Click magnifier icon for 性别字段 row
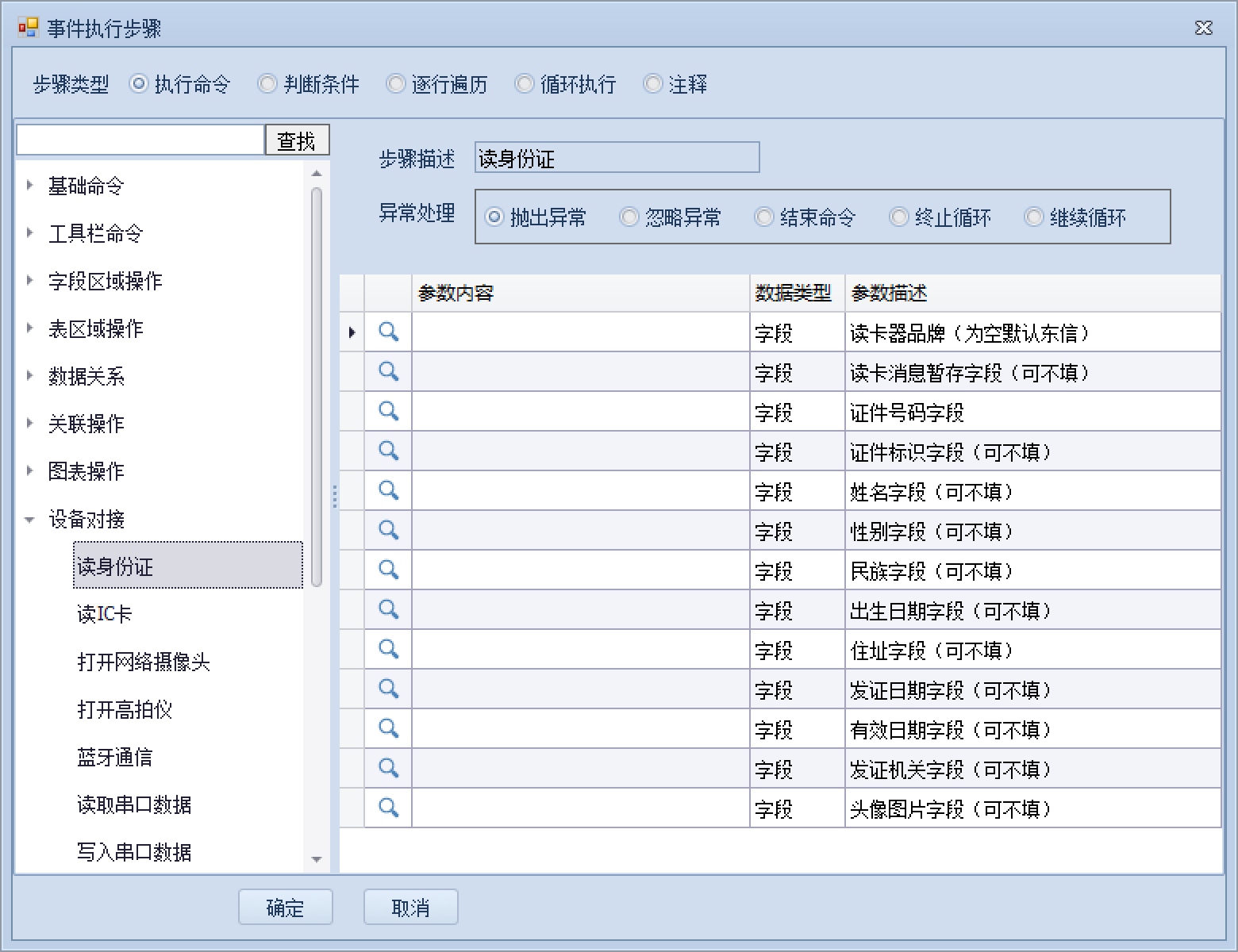The height and width of the screenshot is (952, 1238). [x=388, y=530]
